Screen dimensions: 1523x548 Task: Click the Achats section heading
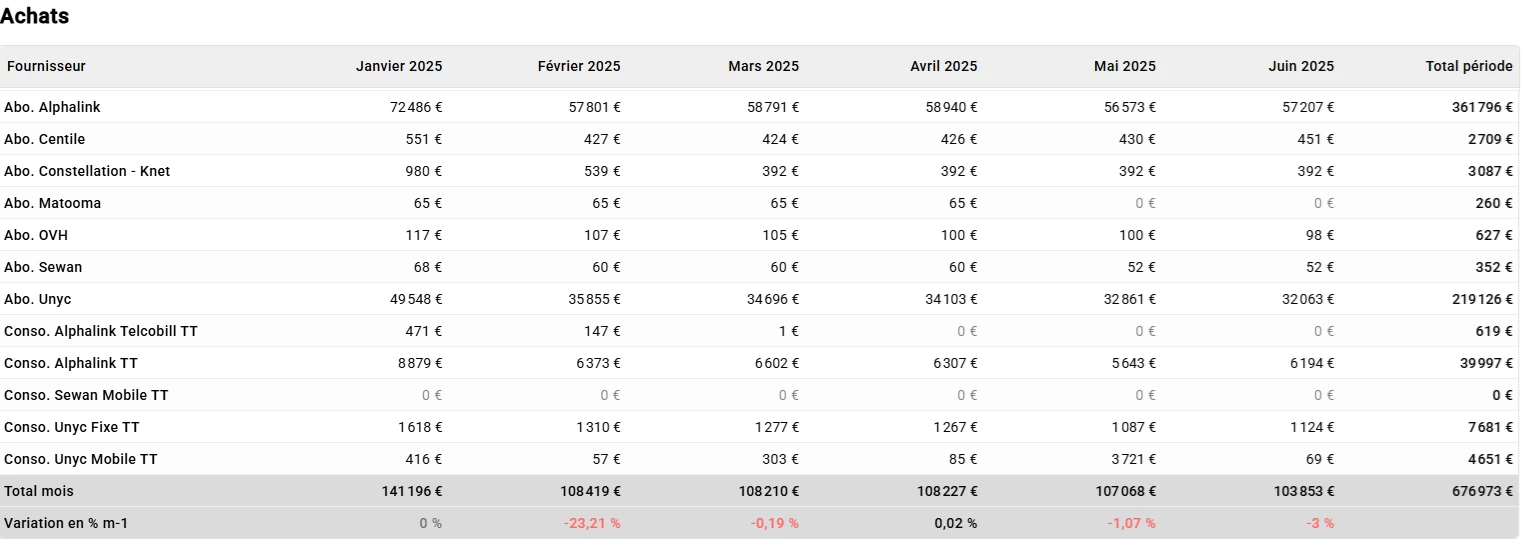tap(34, 16)
